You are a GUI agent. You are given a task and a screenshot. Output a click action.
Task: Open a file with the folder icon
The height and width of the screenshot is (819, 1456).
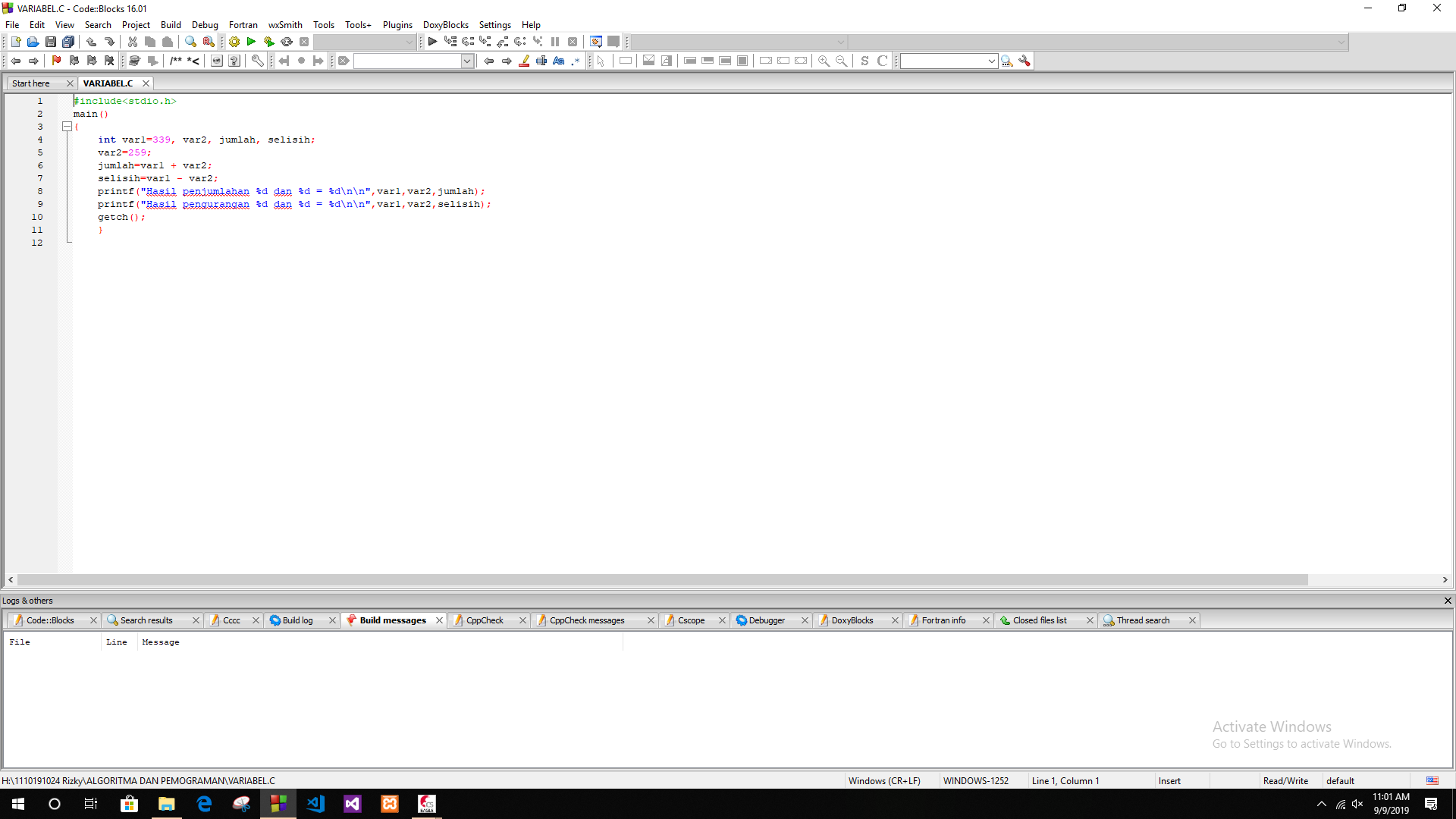pos(33,42)
